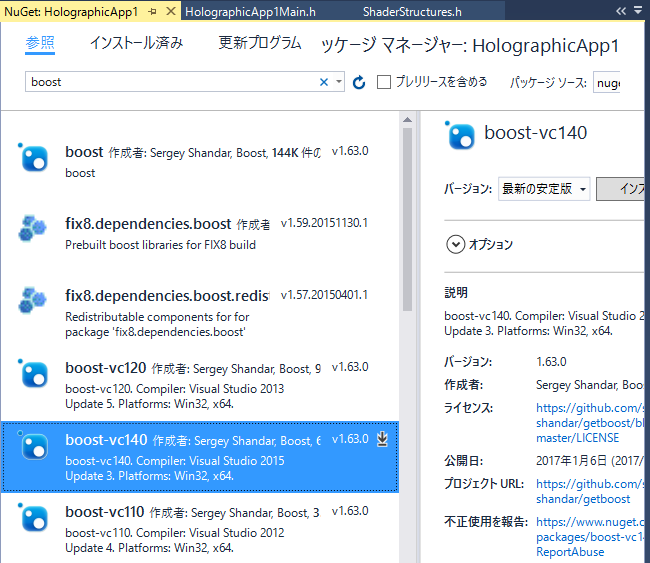This screenshot has width=650, height=563.
Task: Click the 説明 heading in details pane
Action: 456,293
